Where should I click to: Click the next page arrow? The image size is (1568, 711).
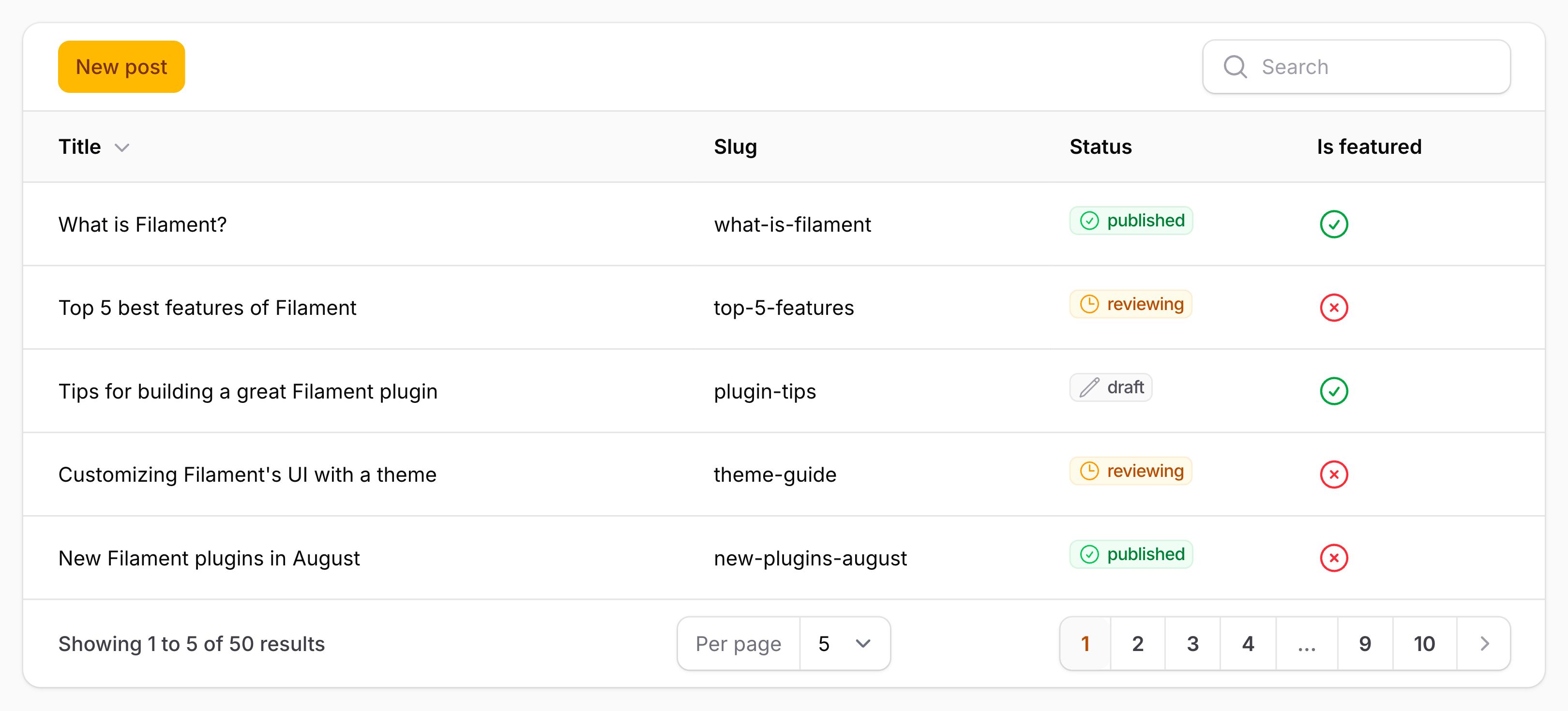[1484, 643]
